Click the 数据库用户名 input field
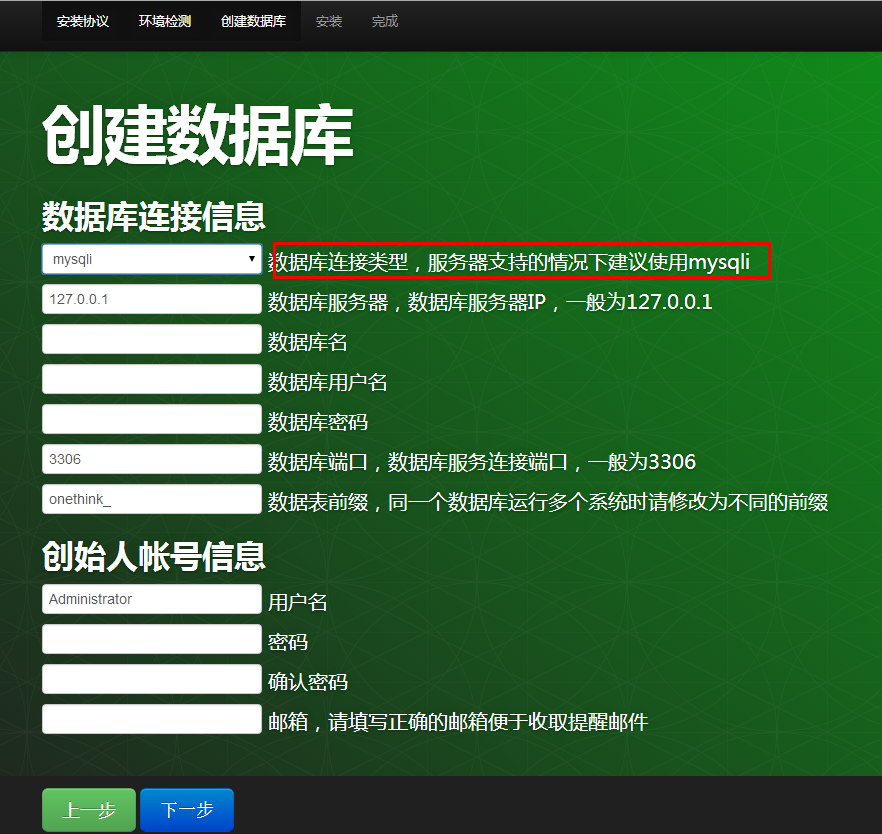The image size is (882, 834). (x=151, y=379)
